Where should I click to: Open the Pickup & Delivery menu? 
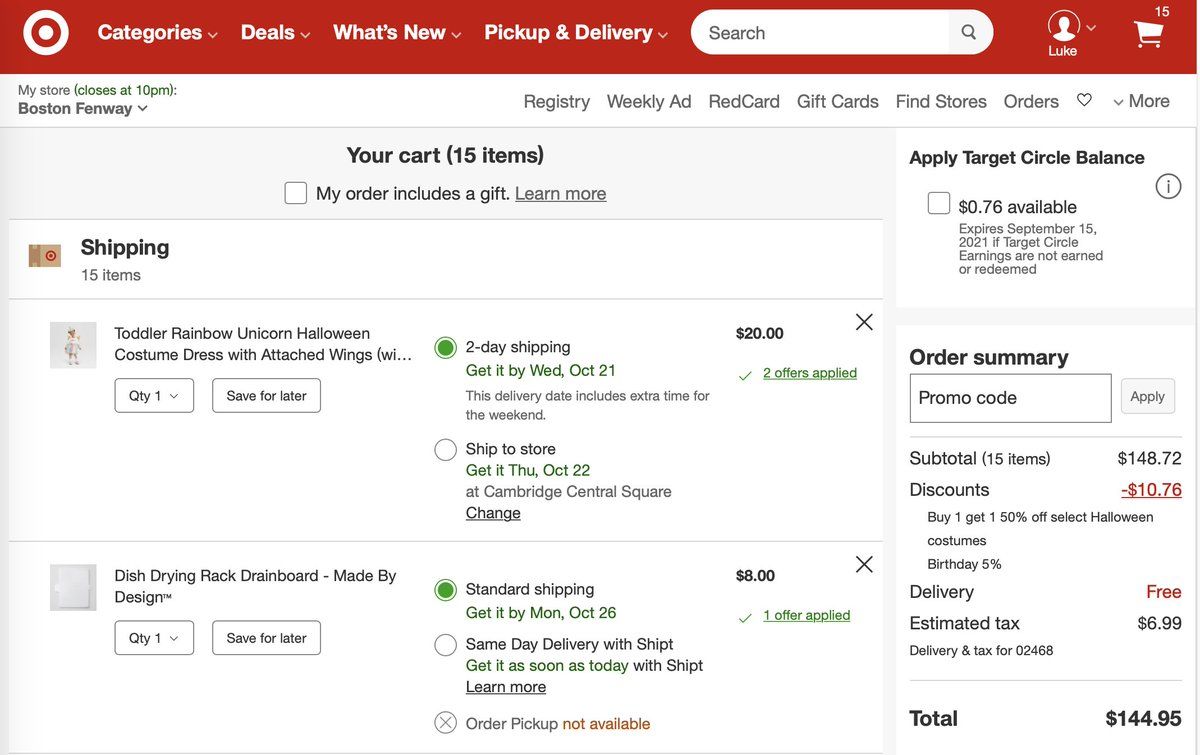(576, 33)
